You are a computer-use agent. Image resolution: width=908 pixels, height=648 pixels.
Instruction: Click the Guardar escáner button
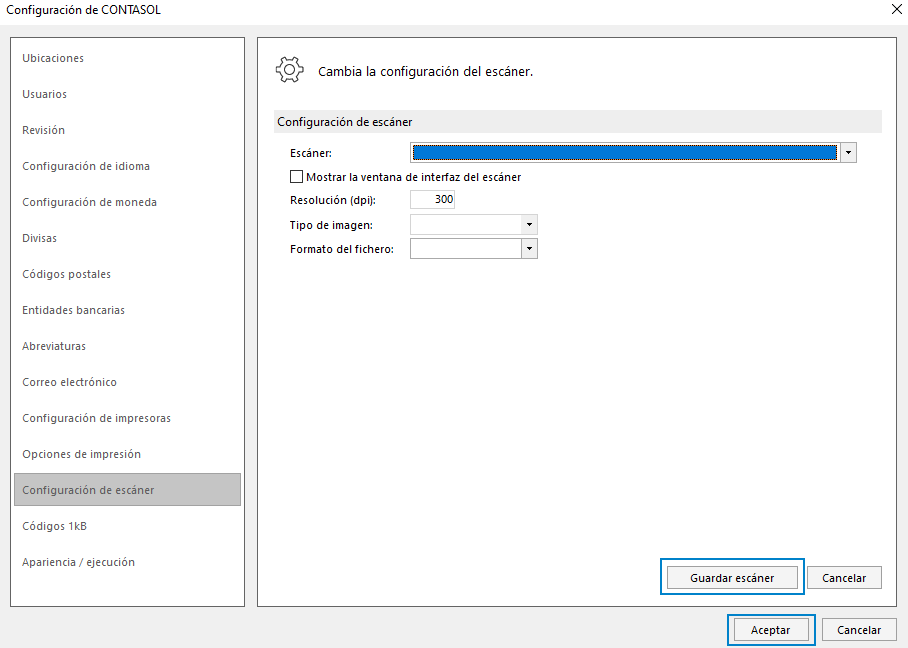point(732,577)
